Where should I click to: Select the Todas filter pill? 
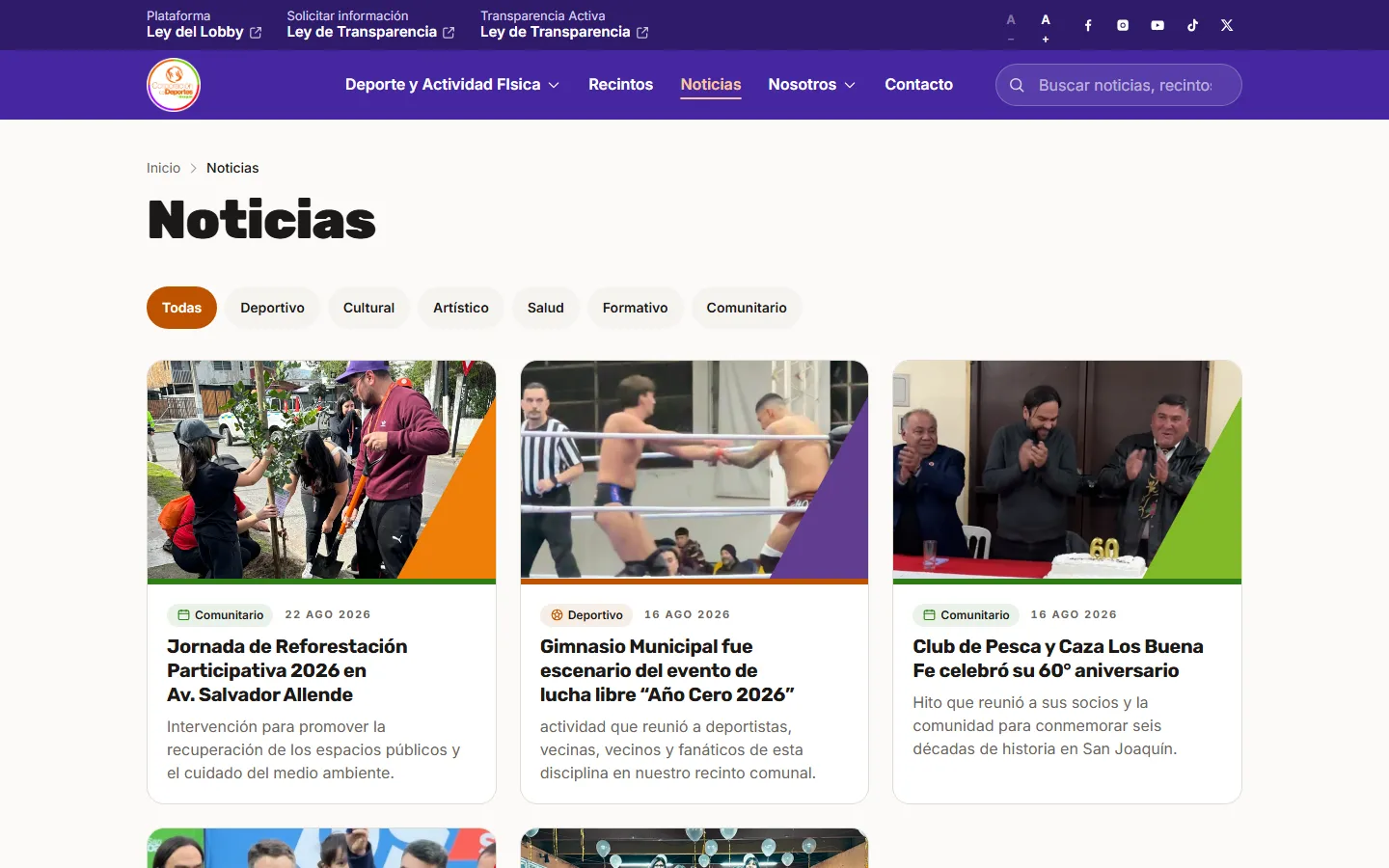click(x=181, y=308)
